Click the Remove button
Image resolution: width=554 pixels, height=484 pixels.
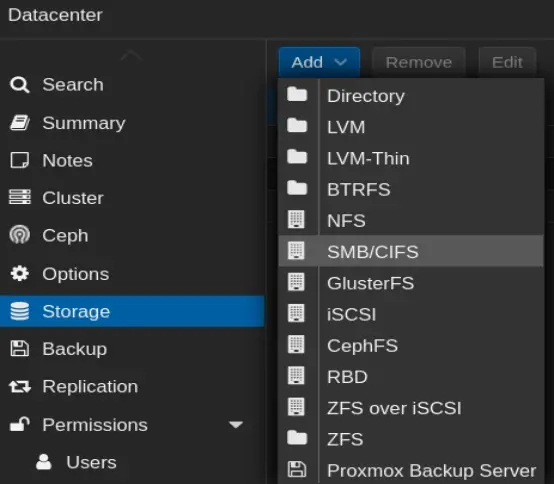coord(419,63)
